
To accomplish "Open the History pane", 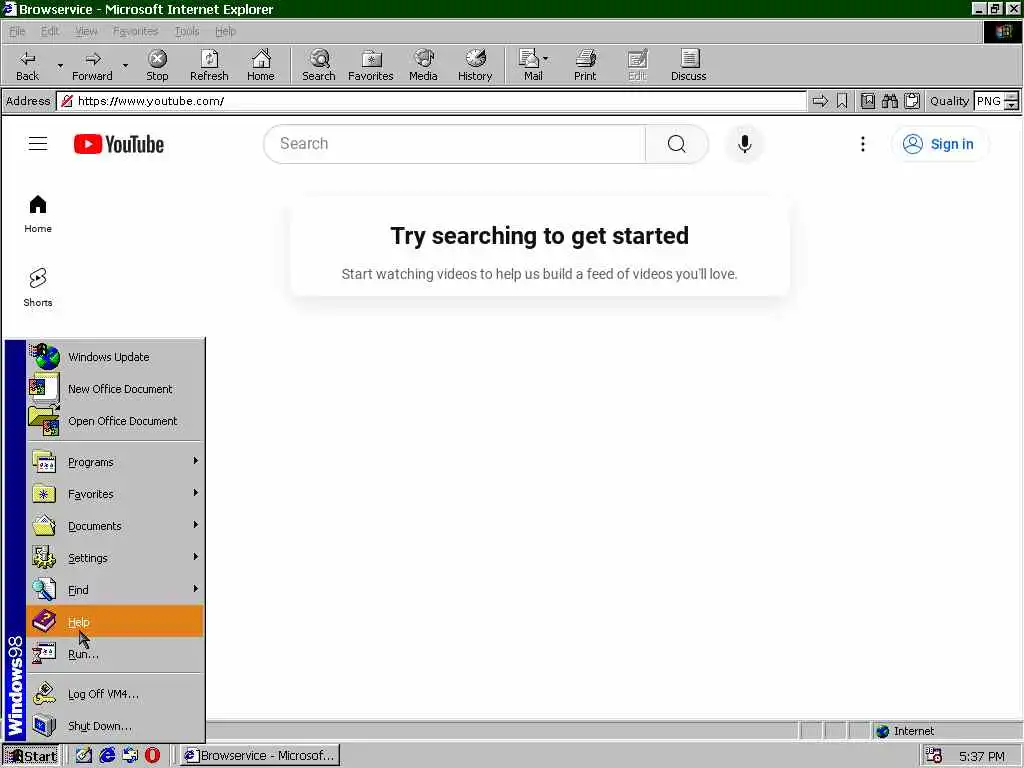I will coord(475,65).
